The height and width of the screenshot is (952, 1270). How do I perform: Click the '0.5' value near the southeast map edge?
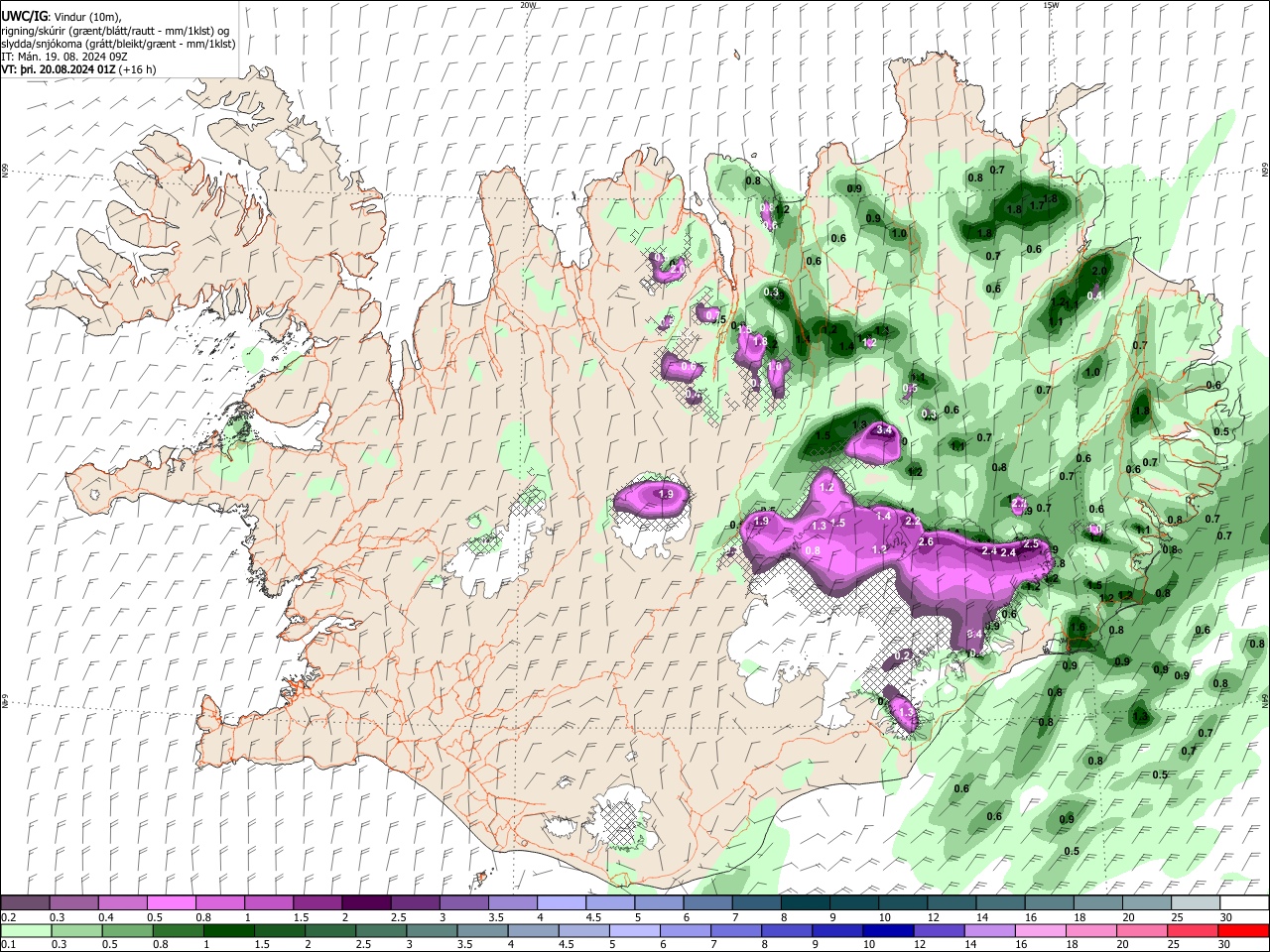pyautogui.click(x=1072, y=851)
